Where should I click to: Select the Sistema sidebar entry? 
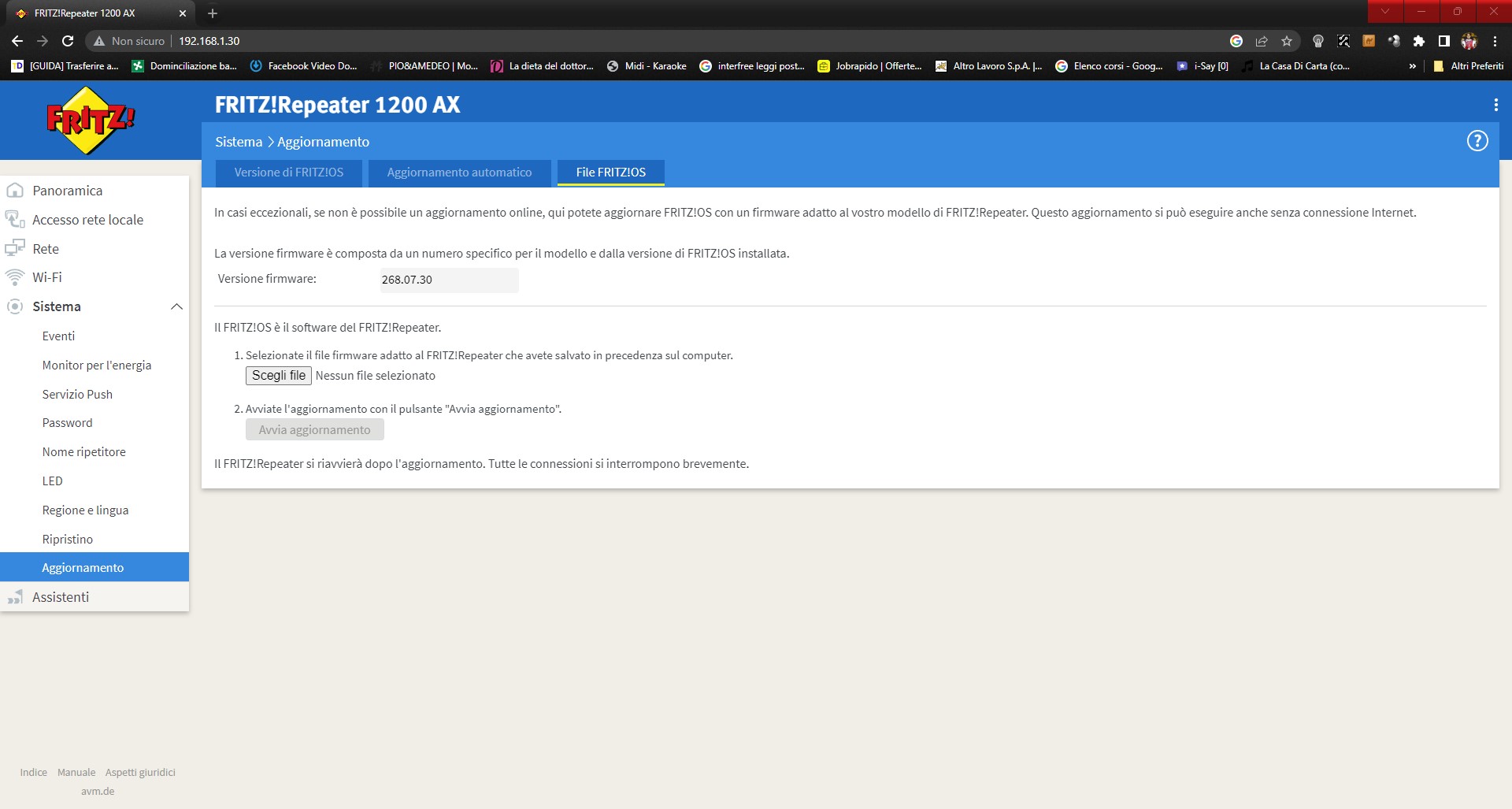coord(57,306)
